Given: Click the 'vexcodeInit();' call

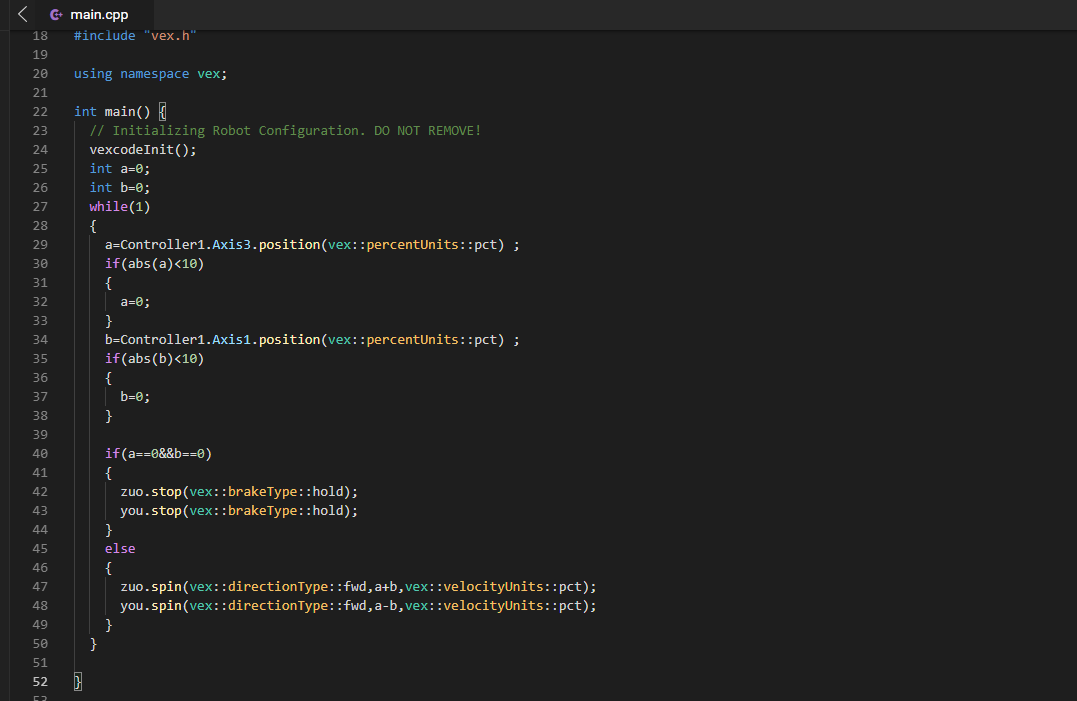Looking at the screenshot, I should (143, 150).
